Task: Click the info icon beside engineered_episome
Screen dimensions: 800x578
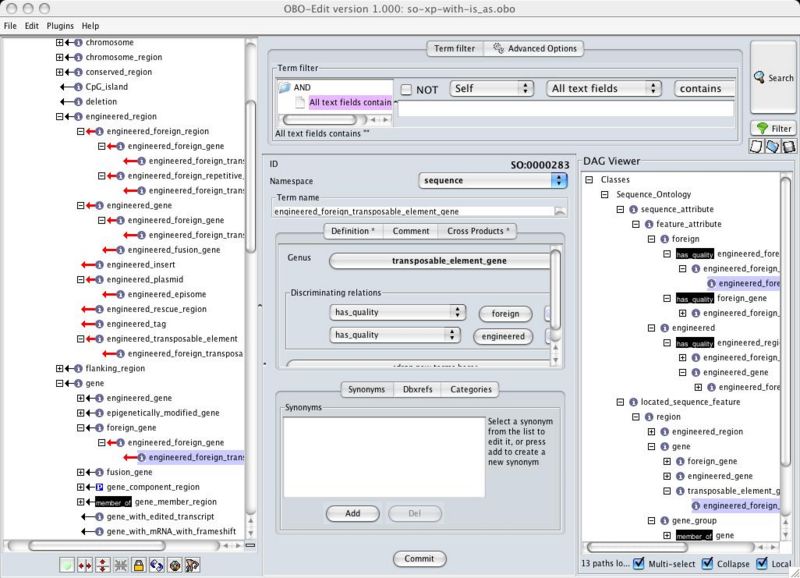Action: coord(120,294)
